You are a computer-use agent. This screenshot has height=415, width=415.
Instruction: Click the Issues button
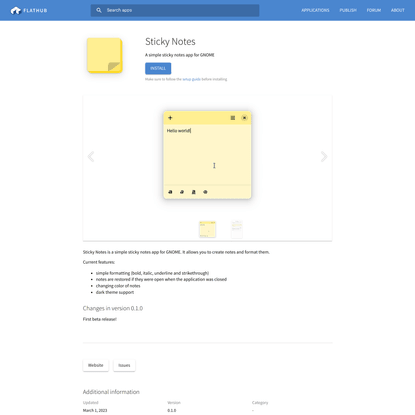point(124,365)
